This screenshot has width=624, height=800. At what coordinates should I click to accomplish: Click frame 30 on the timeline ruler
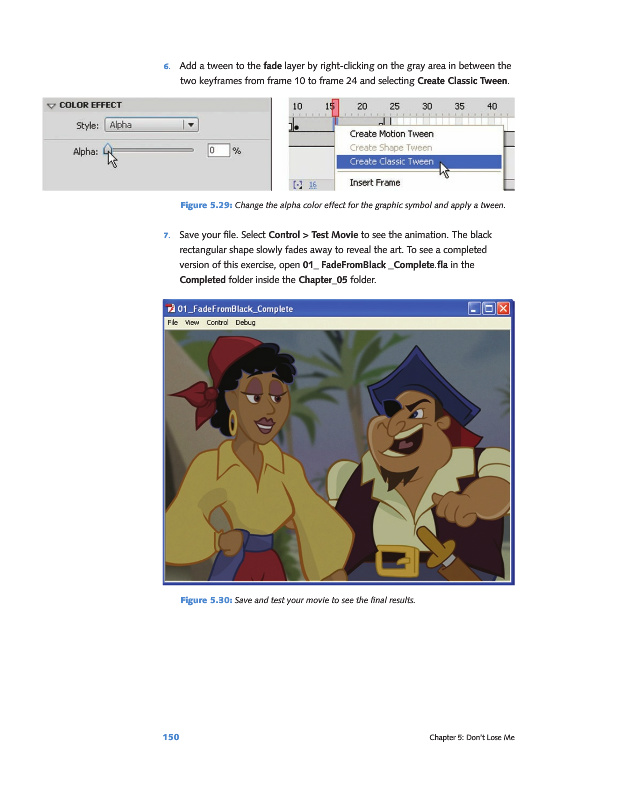(427, 106)
